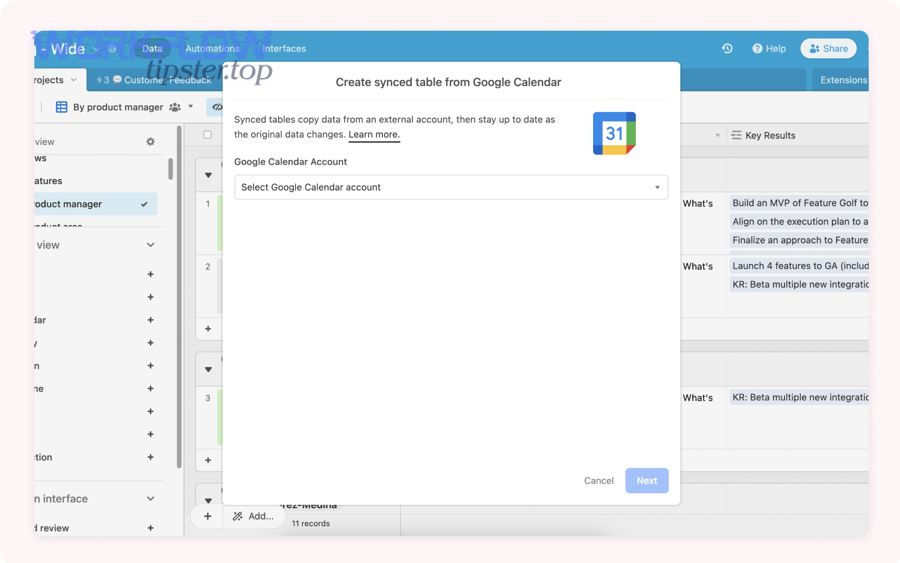Click the plus under record 2
Image resolution: width=900 pixels, height=563 pixels.
pos(208,329)
